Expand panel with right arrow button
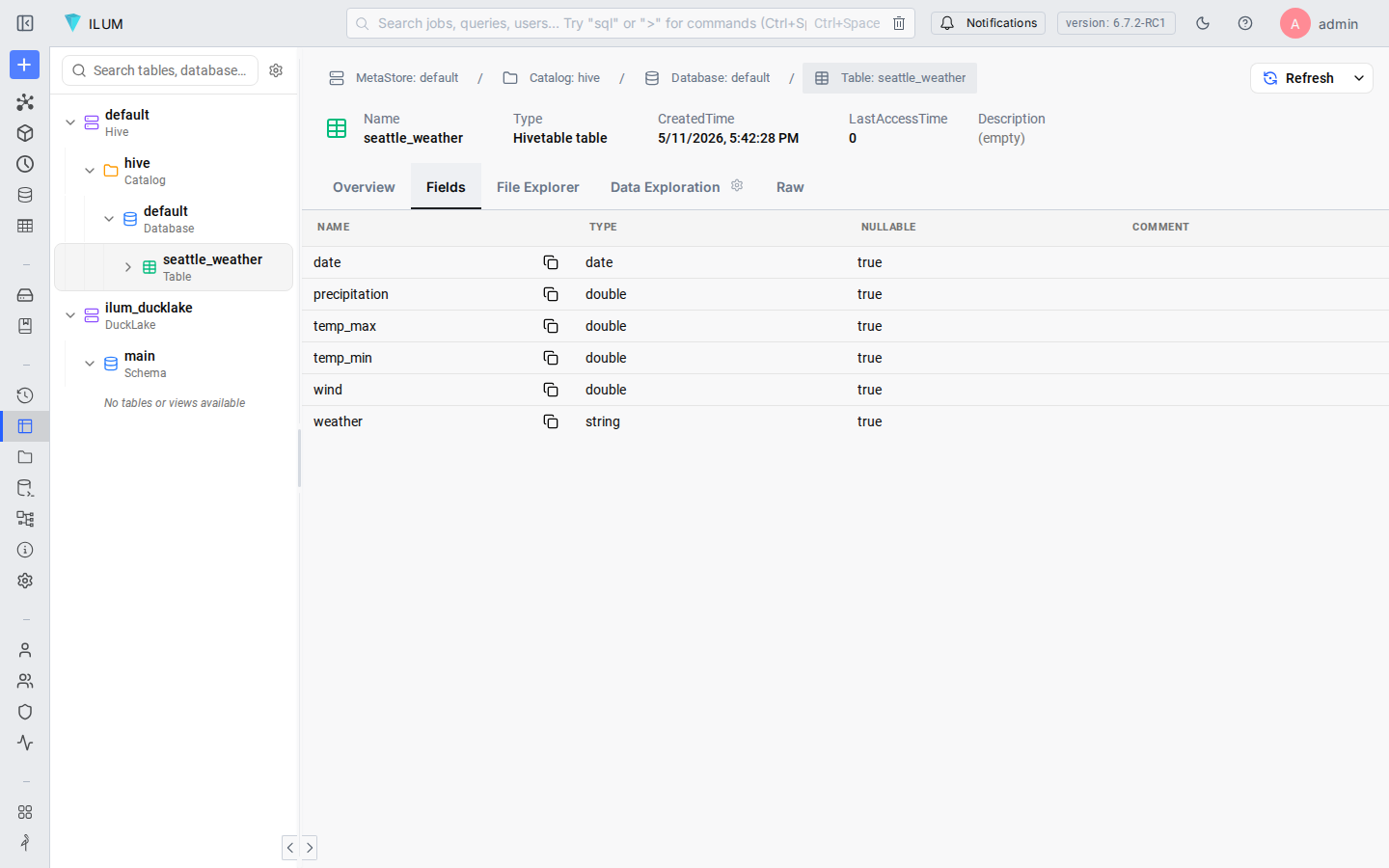The height and width of the screenshot is (868, 1389). pos(310,848)
